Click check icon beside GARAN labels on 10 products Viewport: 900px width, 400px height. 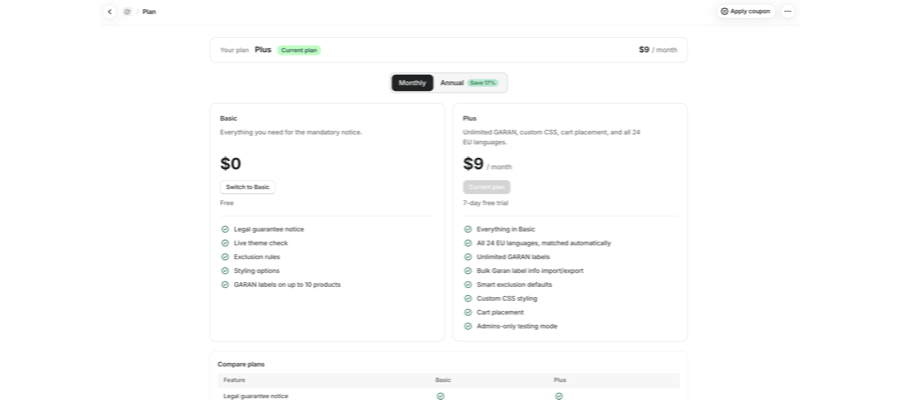tap(225, 285)
